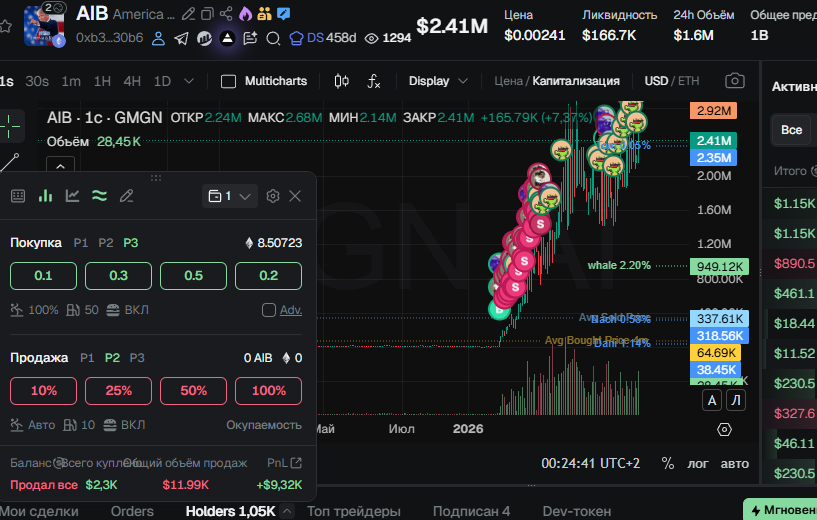Select the line chart panel mode
This screenshot has height=520, width=817.
(x=72, y=196)
